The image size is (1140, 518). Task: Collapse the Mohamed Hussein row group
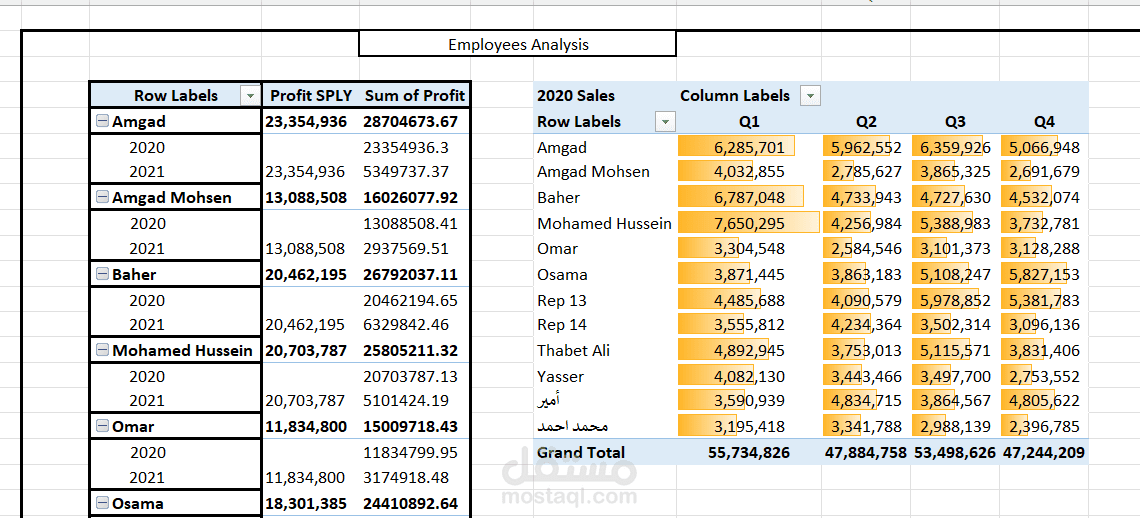click(102, 351)
